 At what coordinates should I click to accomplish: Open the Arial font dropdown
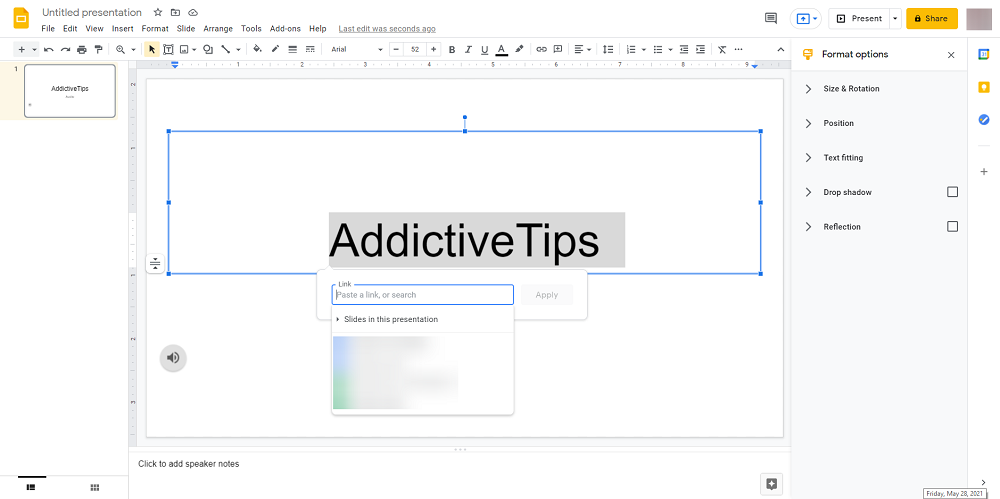[357, 49]
